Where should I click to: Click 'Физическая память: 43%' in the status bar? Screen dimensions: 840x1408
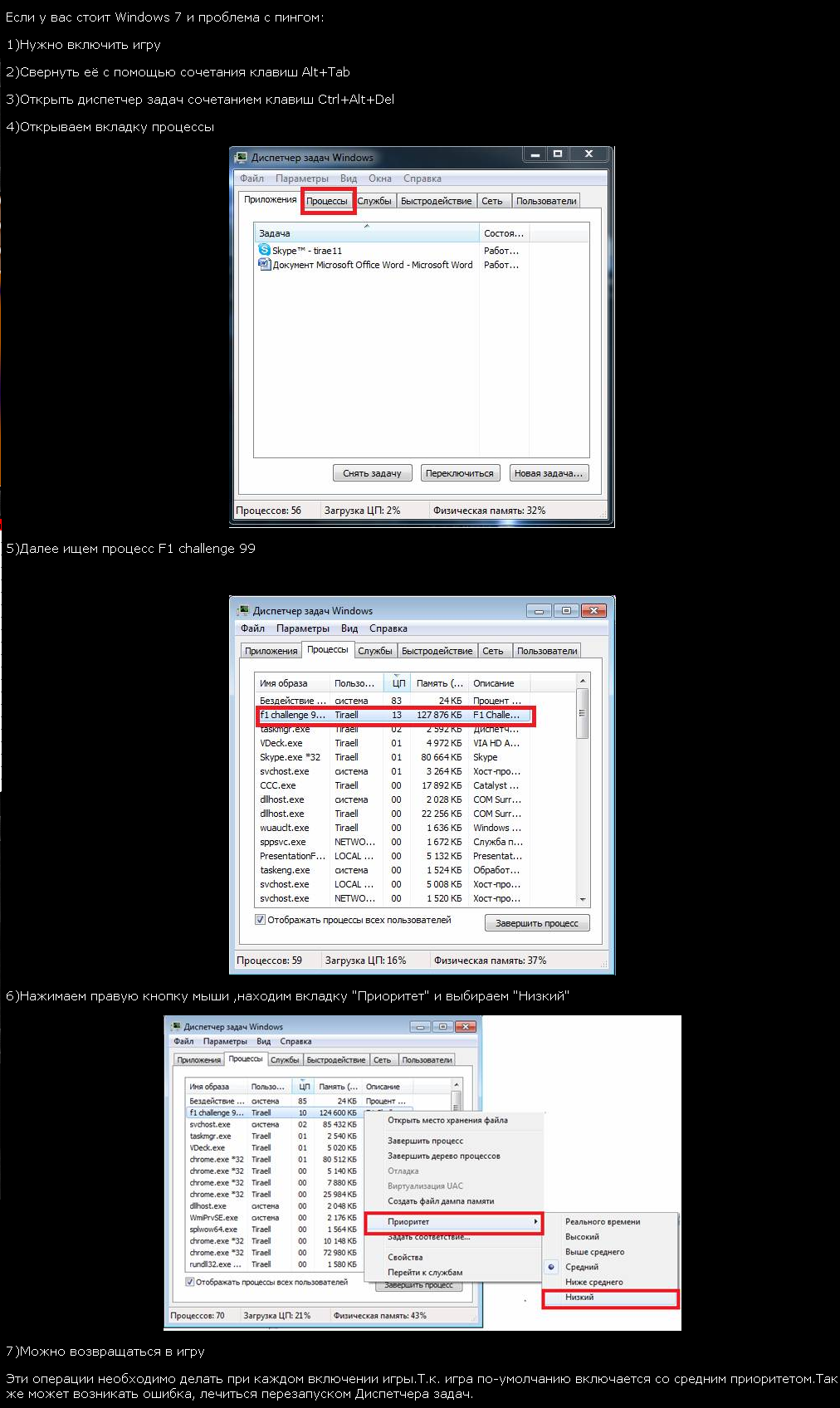click(x=379, y=1315)
